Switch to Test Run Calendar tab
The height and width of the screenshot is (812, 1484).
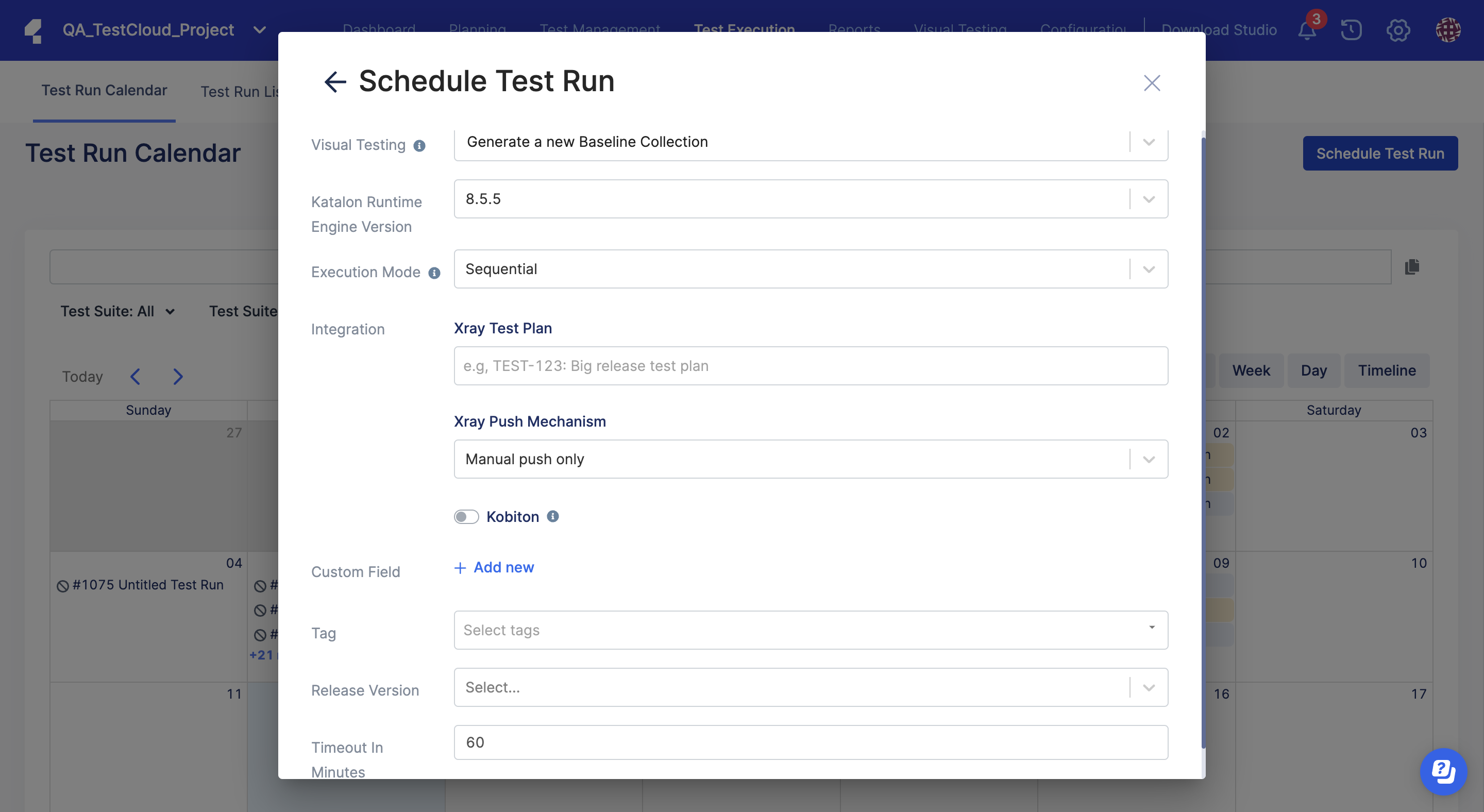pyautogui.click(x=104, y=90)
